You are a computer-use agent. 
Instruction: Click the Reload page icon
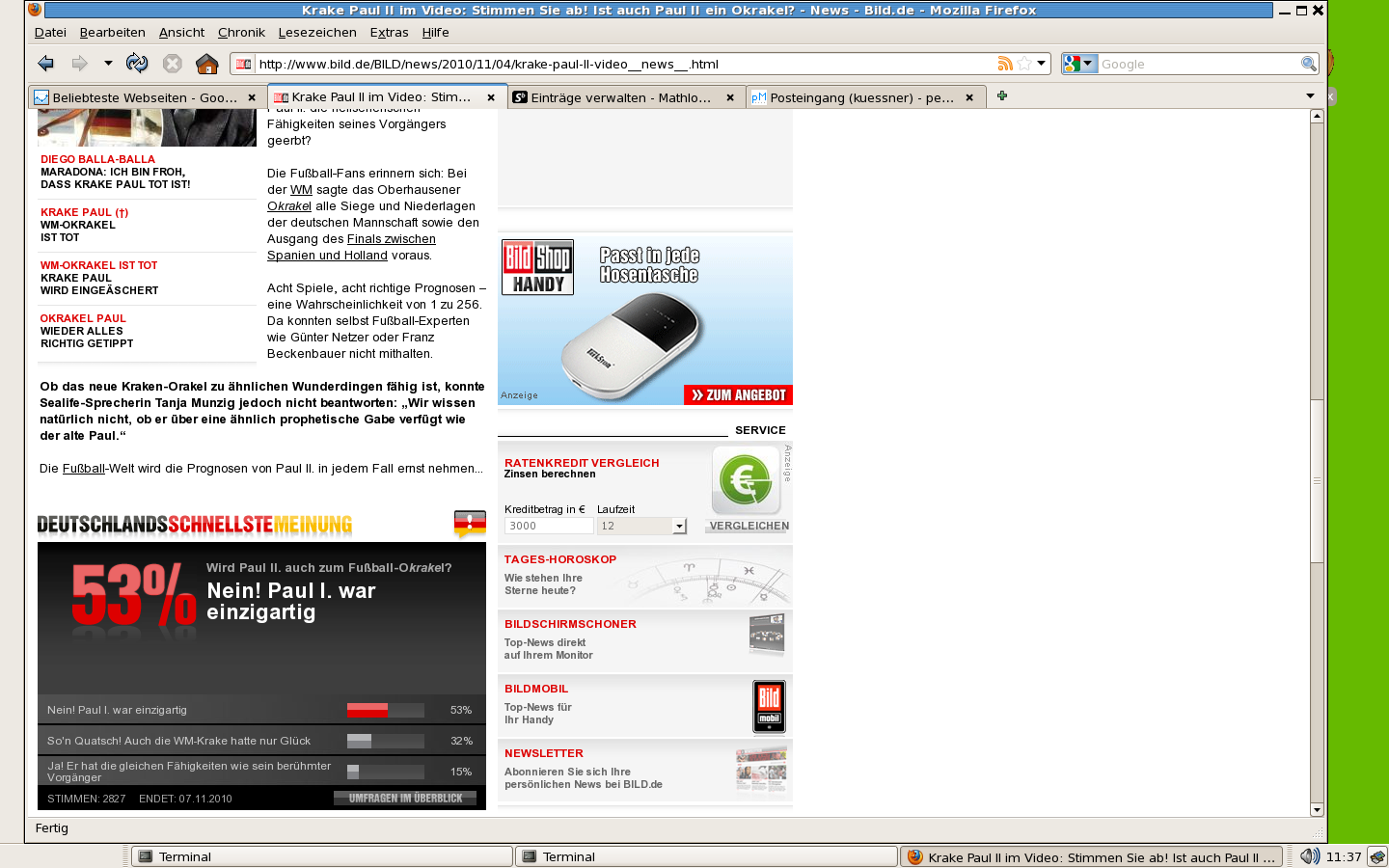[137, 64]
